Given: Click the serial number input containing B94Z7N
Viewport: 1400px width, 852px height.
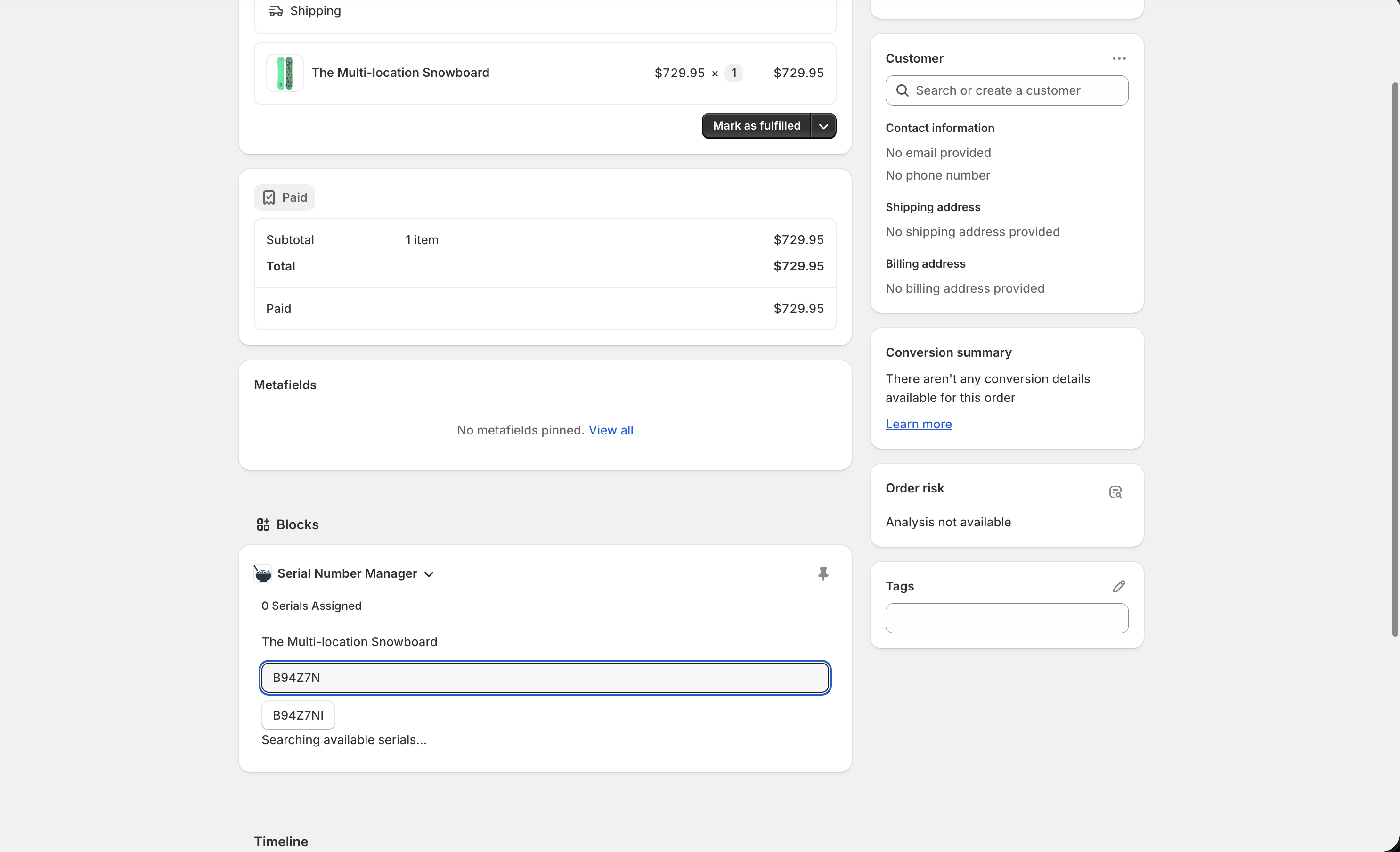Looking at the screenshot, I should click(545, 677).
